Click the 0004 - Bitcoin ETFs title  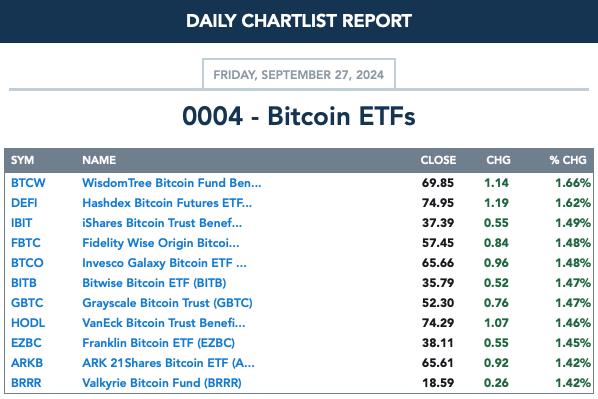299,116
